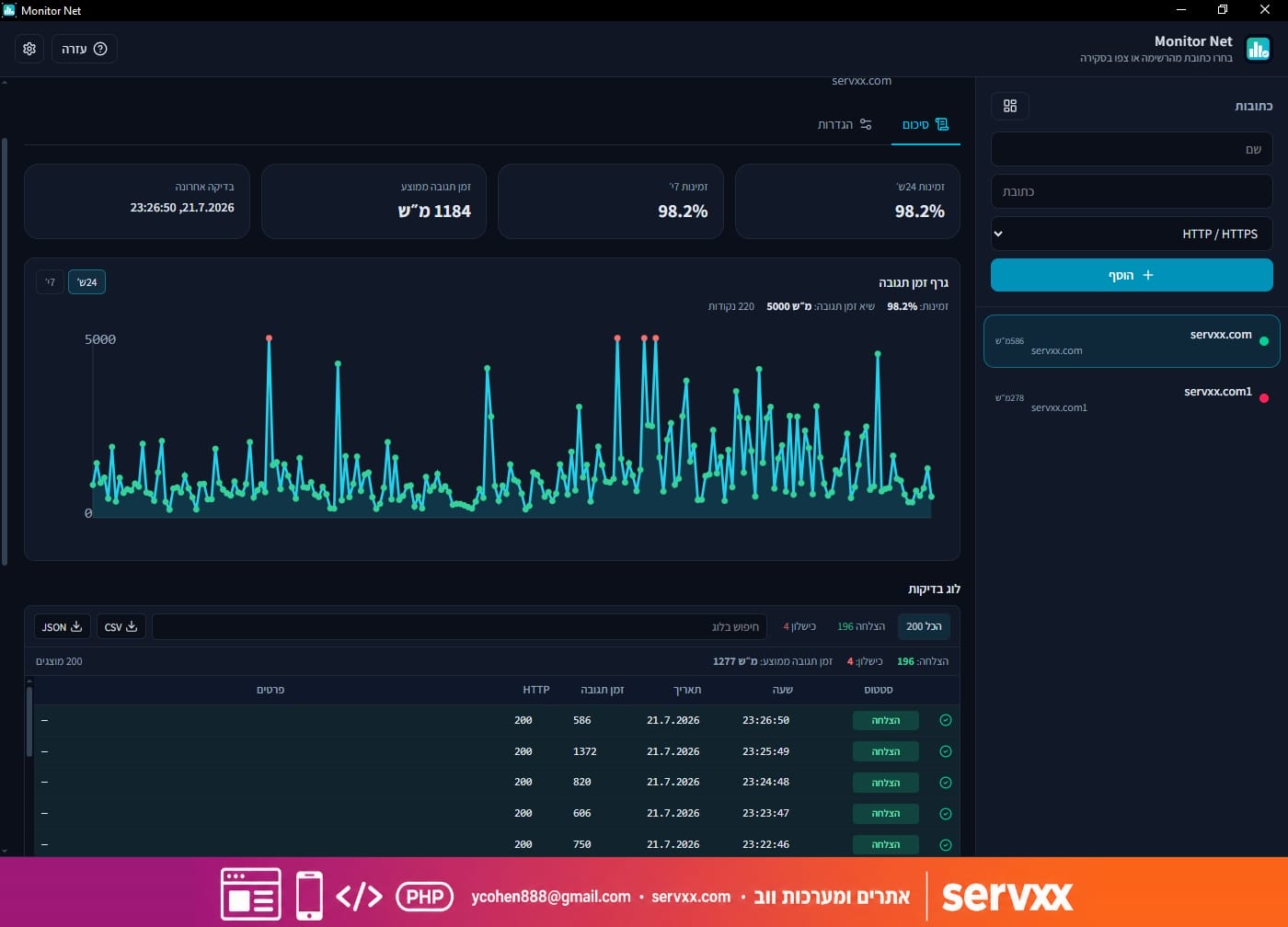Click the red status dot of servxx.com1

(1264, 398)
